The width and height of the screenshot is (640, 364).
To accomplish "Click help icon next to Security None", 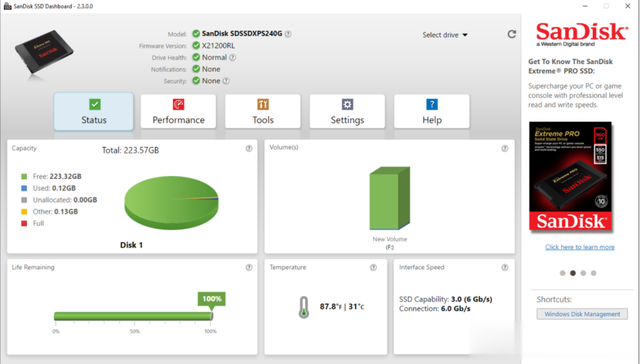I will point(226,81).
